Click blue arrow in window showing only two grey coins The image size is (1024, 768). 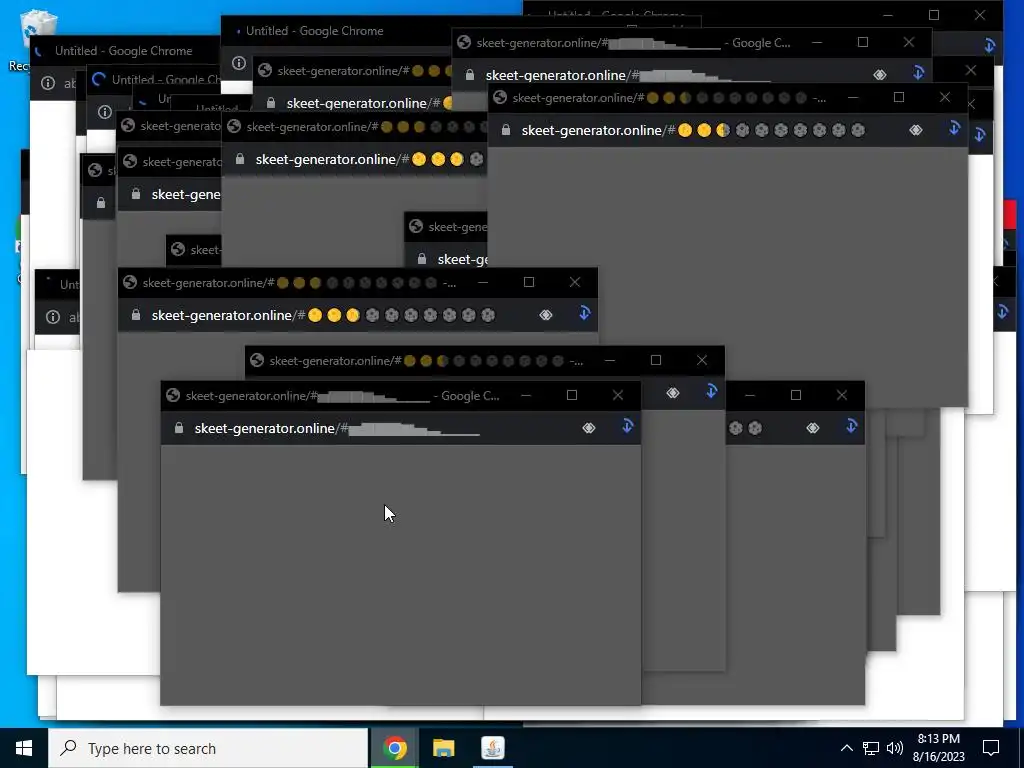(x=851, y=426)
